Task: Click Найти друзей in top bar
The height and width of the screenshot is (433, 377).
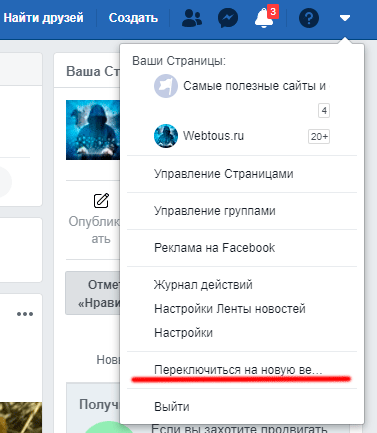Action: click(44, 18)
